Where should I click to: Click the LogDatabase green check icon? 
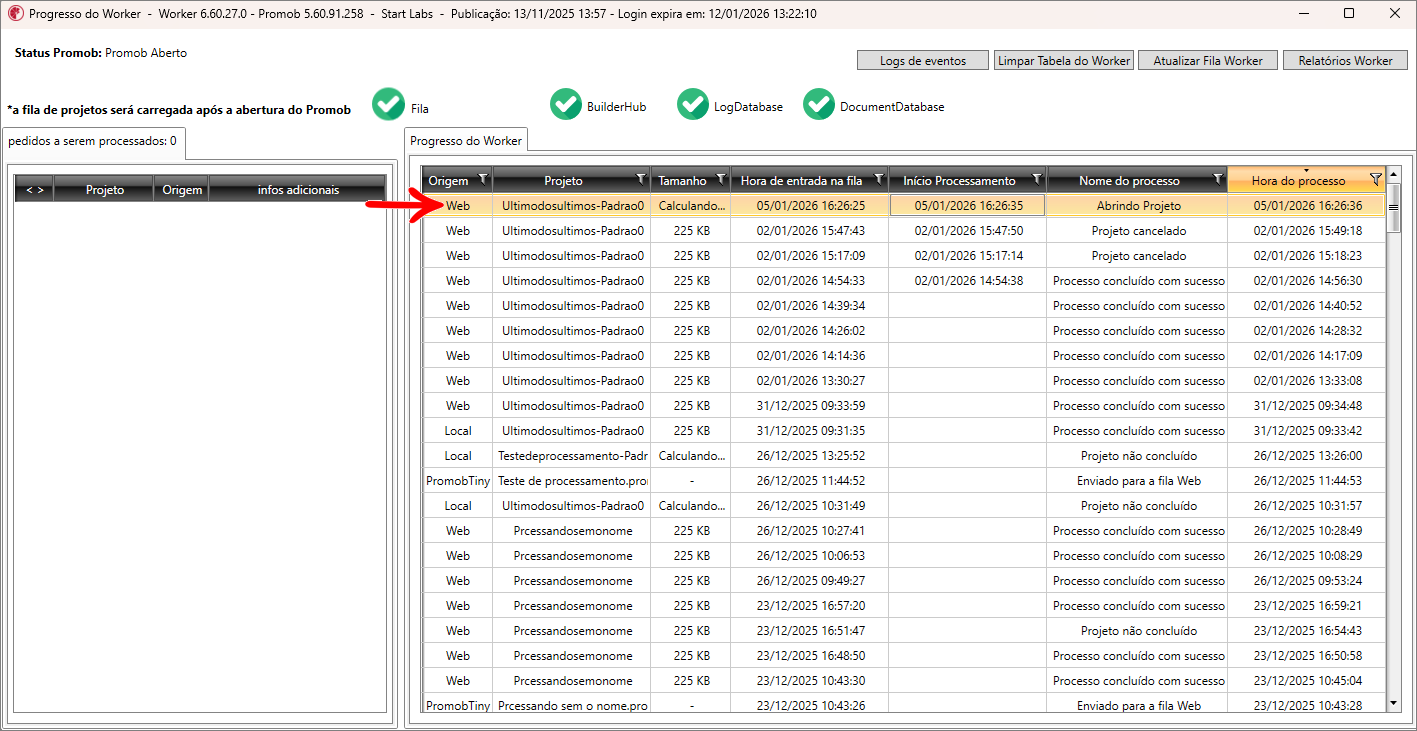click(692, 105)
